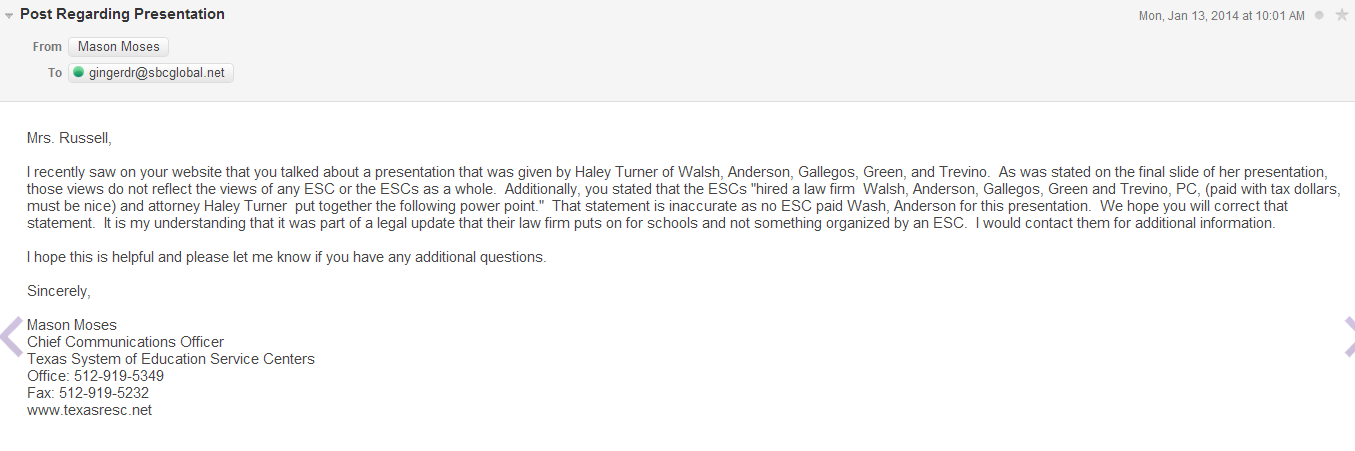Viewport: 1355px width, 451px height.
Task: Click Chief Communications Officer signature line
Action: [126, 342]
